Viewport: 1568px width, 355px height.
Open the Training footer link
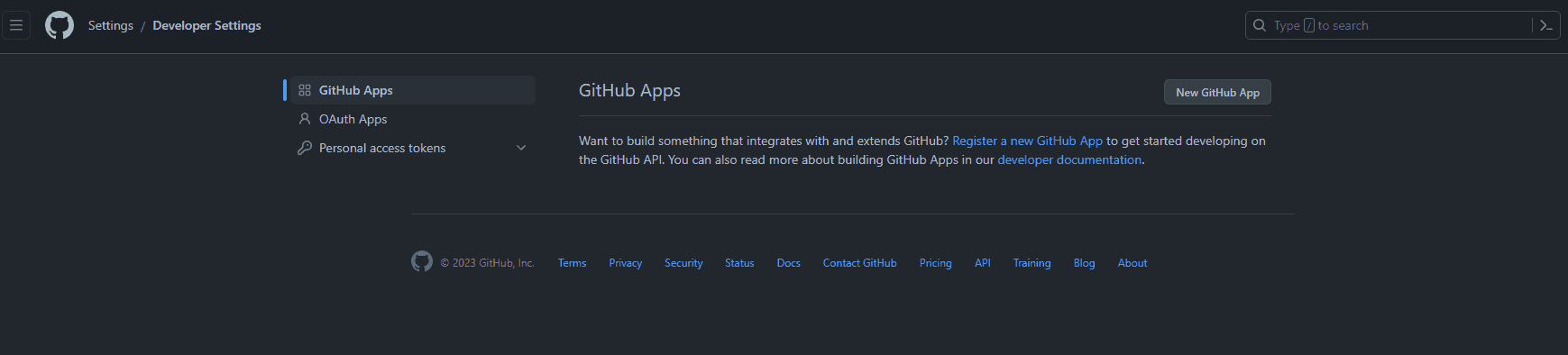pyautogui.click(x=1032, y=263)
